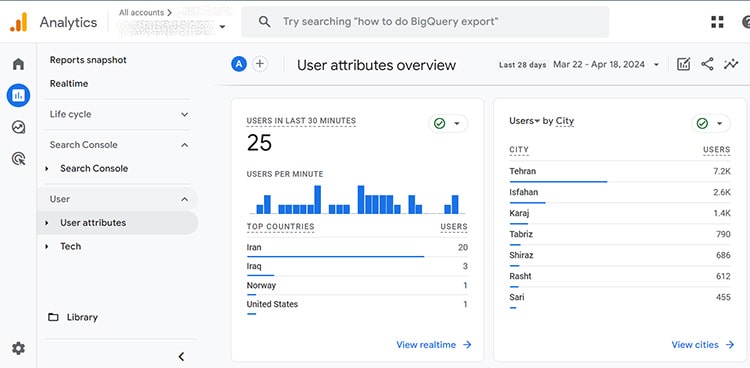Screen dimensions: 750x368
Task: Click the search field to search Analytics
Action: tap(425, 22)
